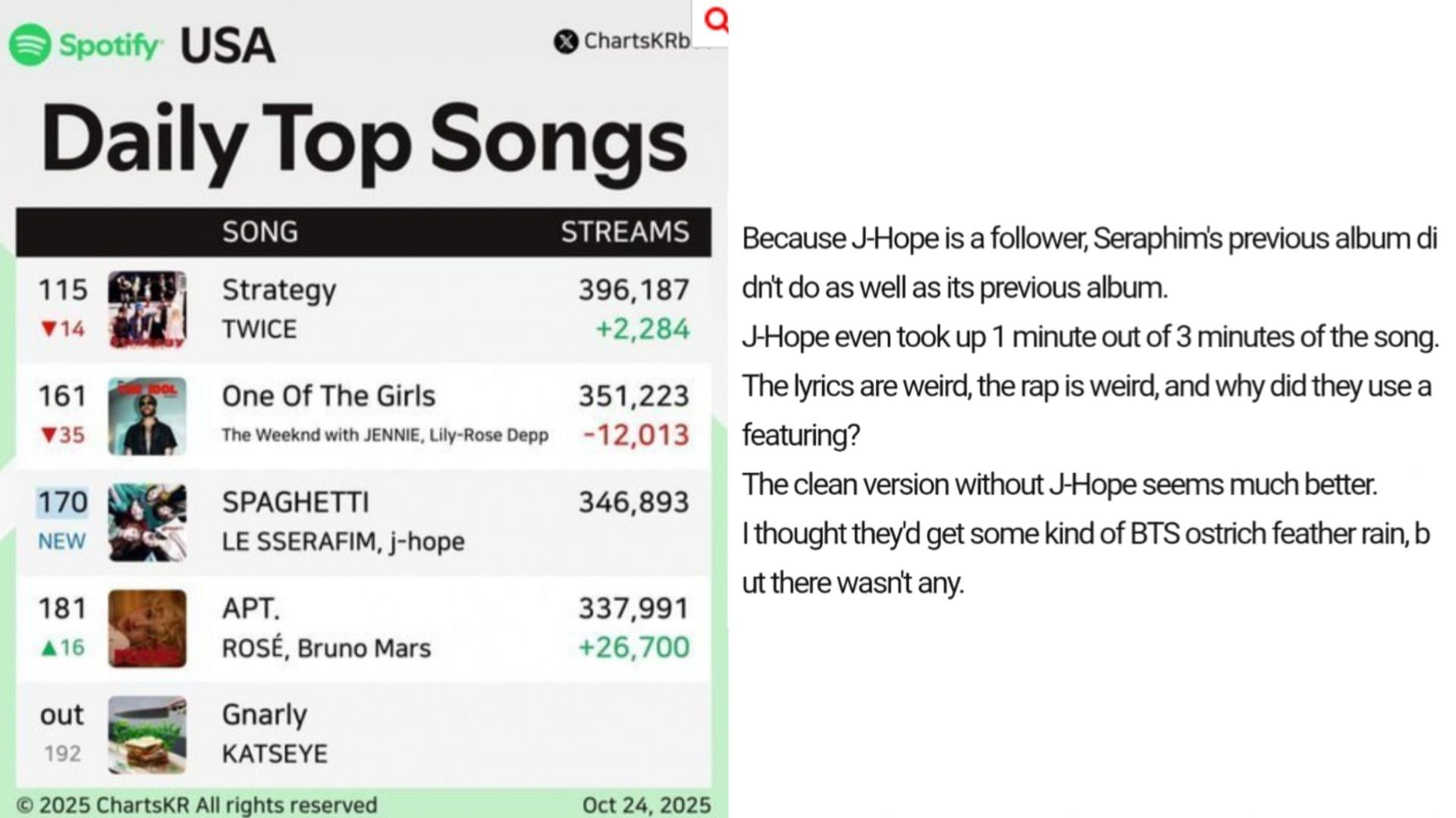Click the green Spotify logo icon

coord(30,45)
